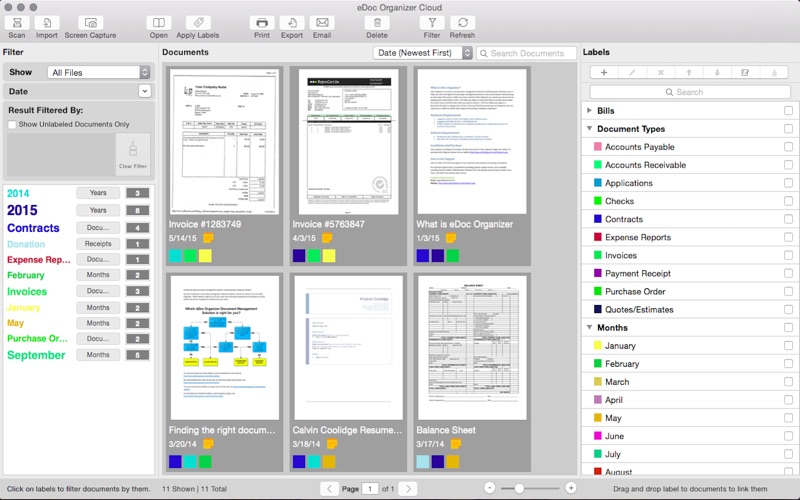Click the Open toolbar icon
Viewport: 800px width, 500px height.
[159, 23]
